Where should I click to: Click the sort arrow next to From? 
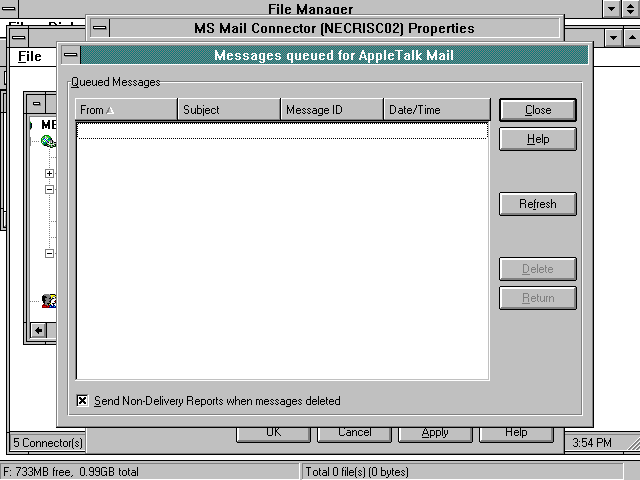(x=110, y=110)
